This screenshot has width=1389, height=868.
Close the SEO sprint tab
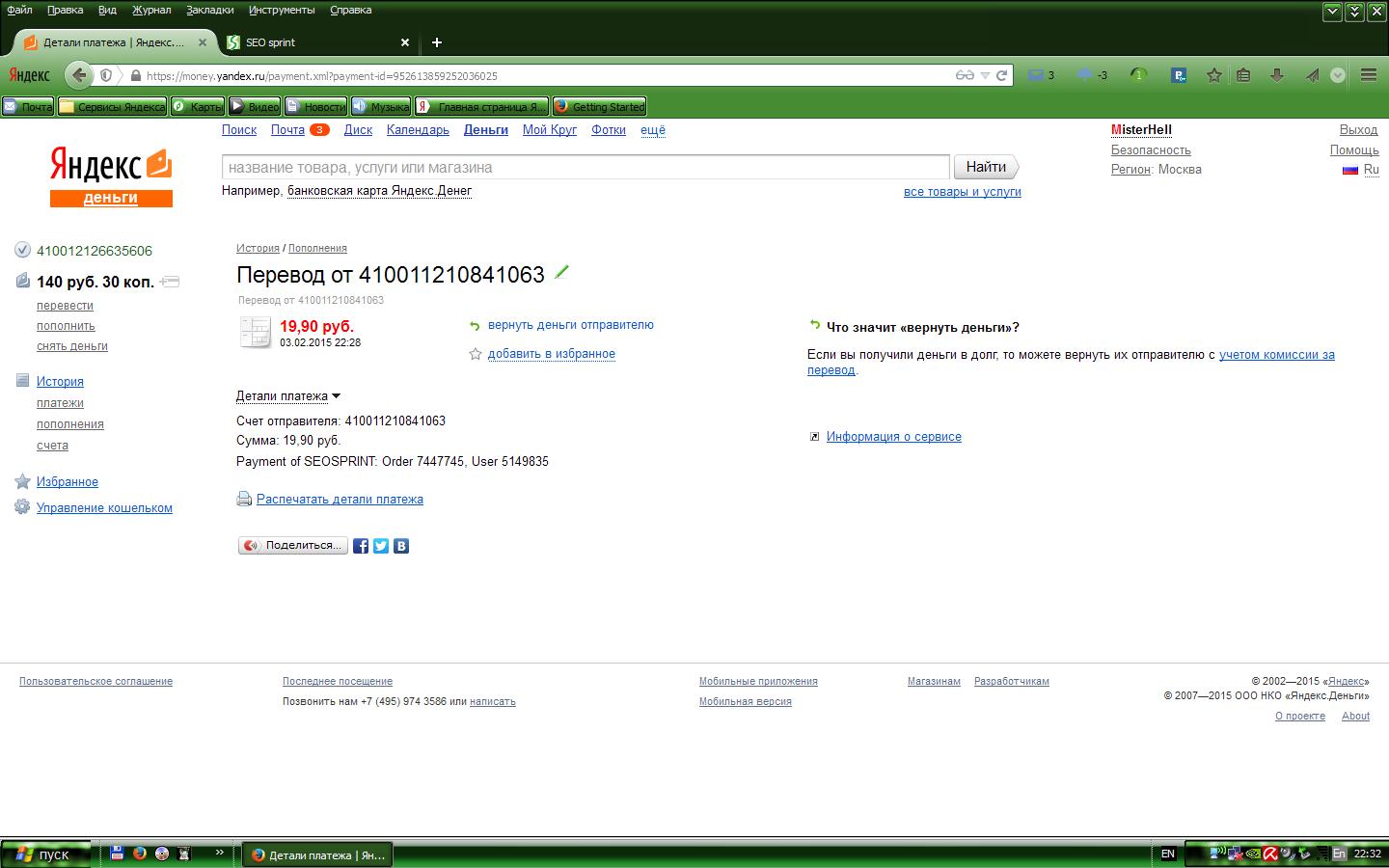[x=405, y=42]
